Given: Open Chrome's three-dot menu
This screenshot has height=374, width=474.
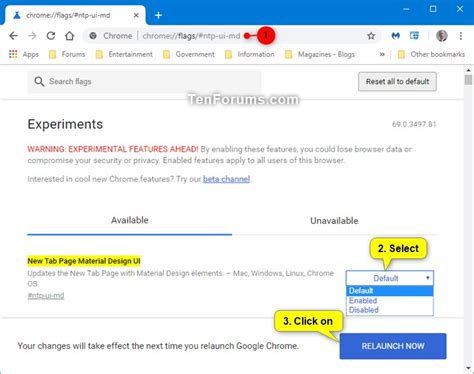Looking at the screenshot, I should pyautogui.click(x=461, y=36).
